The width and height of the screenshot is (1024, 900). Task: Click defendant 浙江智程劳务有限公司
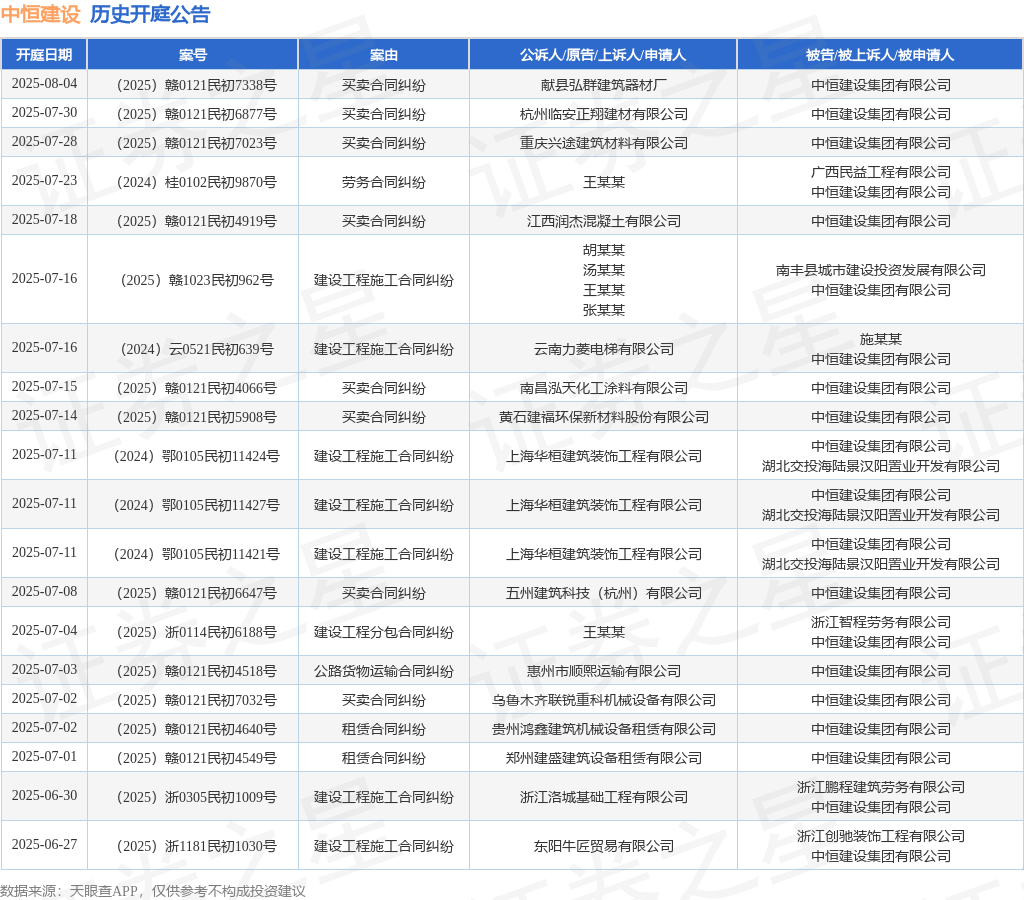click(880, 622)
